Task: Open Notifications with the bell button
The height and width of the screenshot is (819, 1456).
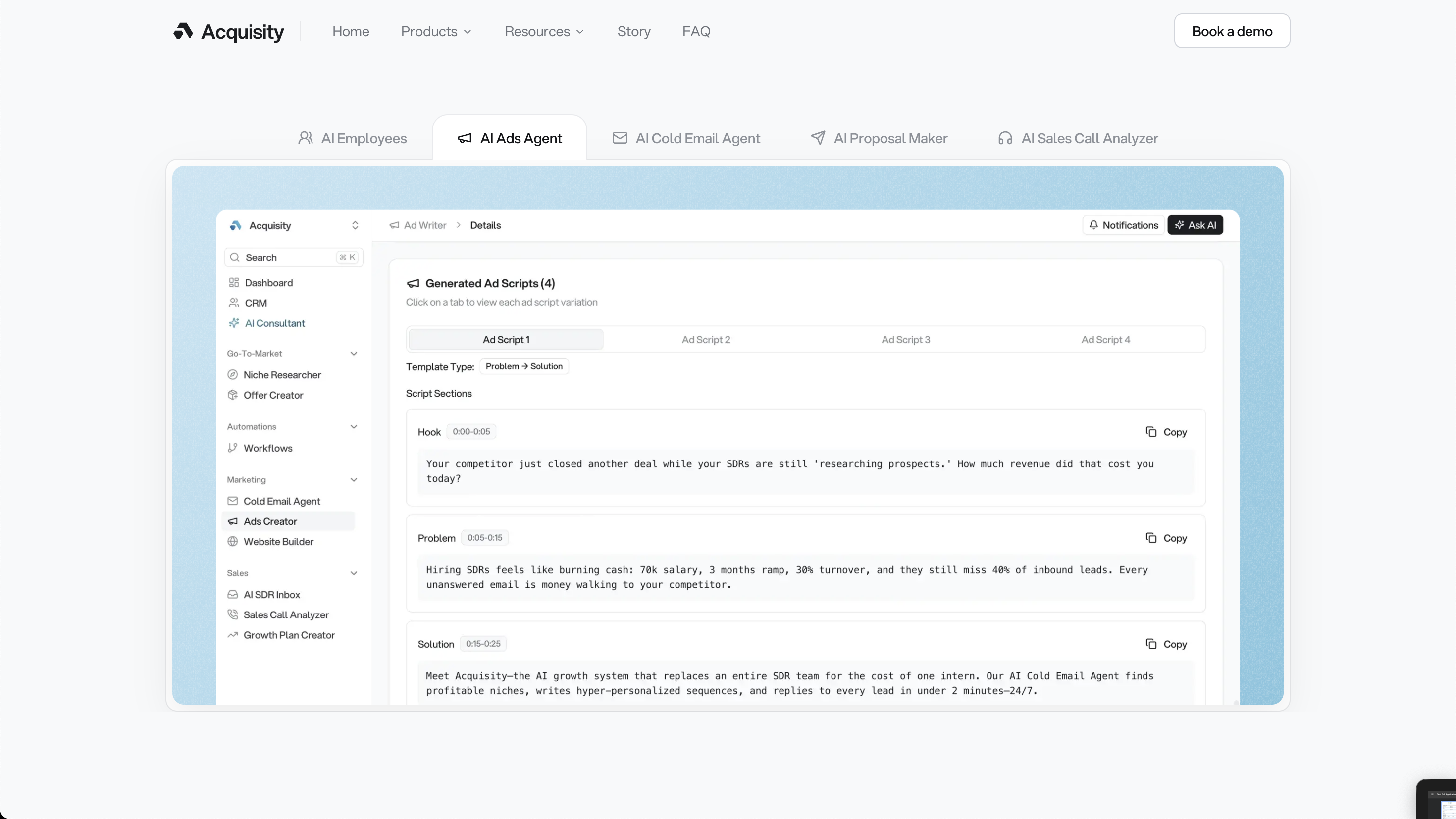Action: click(x=1123, y=225)
